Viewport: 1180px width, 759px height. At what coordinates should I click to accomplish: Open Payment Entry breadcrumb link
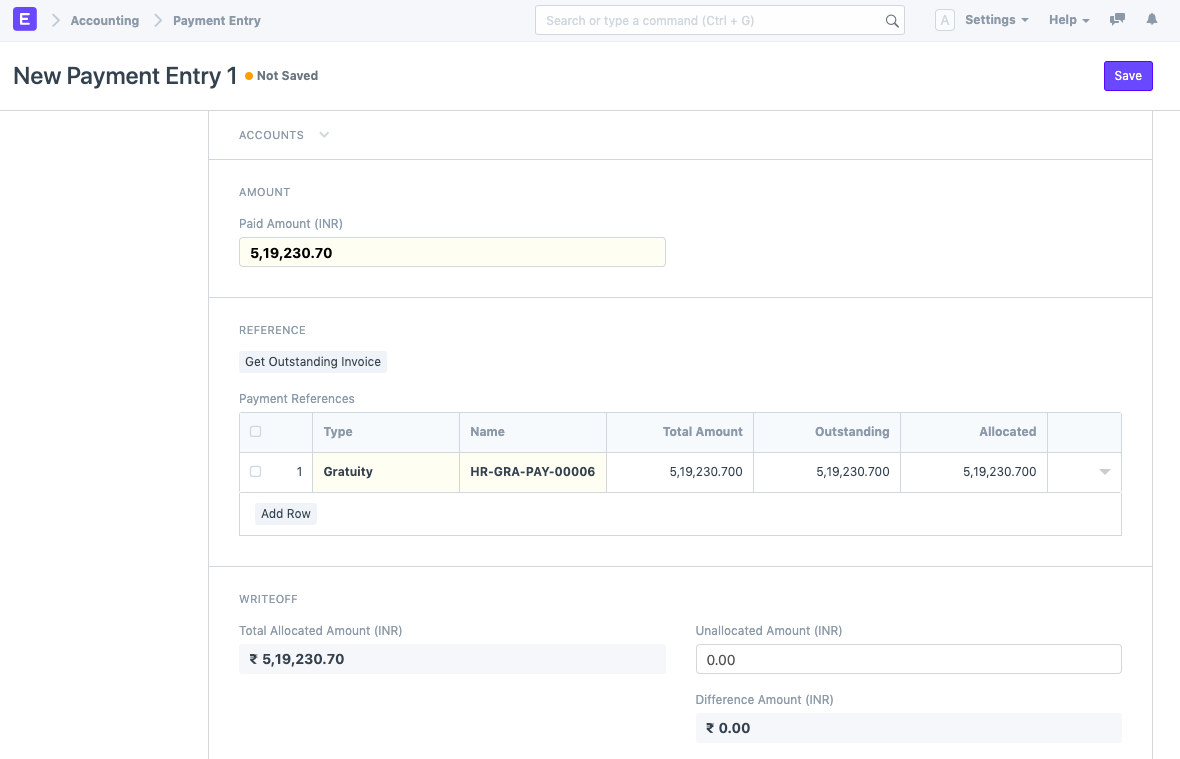pos(215,20)
